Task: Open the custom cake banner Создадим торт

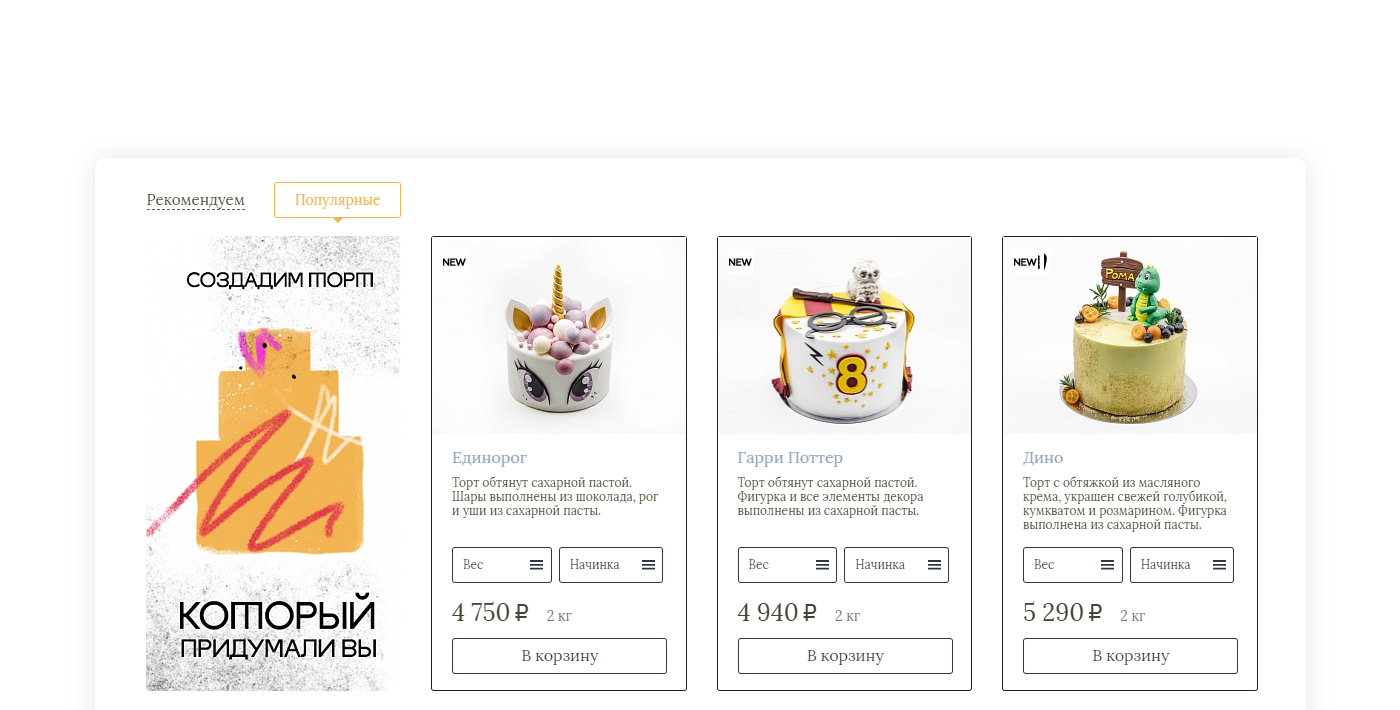Action: (273, 463)
